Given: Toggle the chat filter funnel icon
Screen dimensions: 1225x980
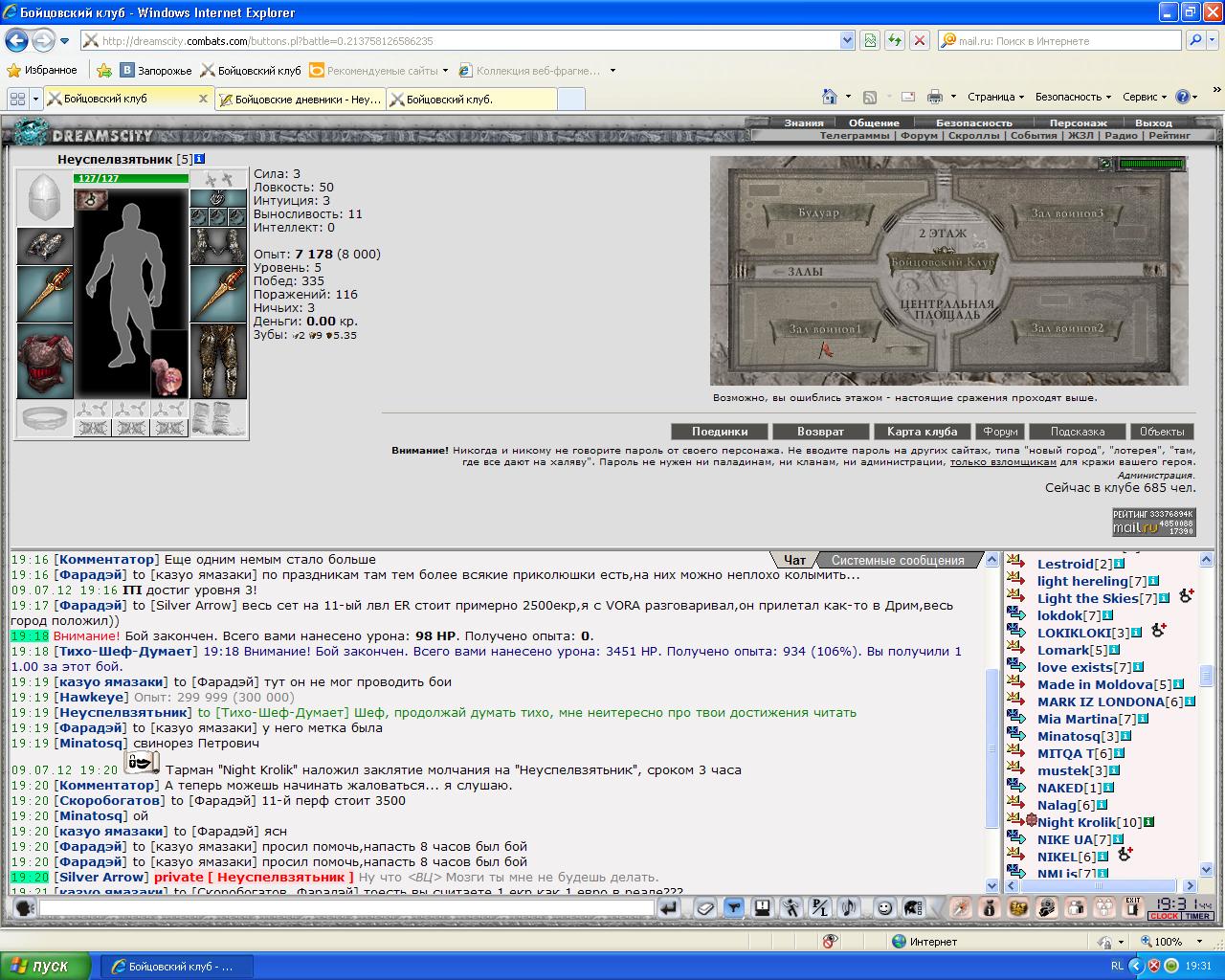Looking at the screenshot, I should point(734,907).
